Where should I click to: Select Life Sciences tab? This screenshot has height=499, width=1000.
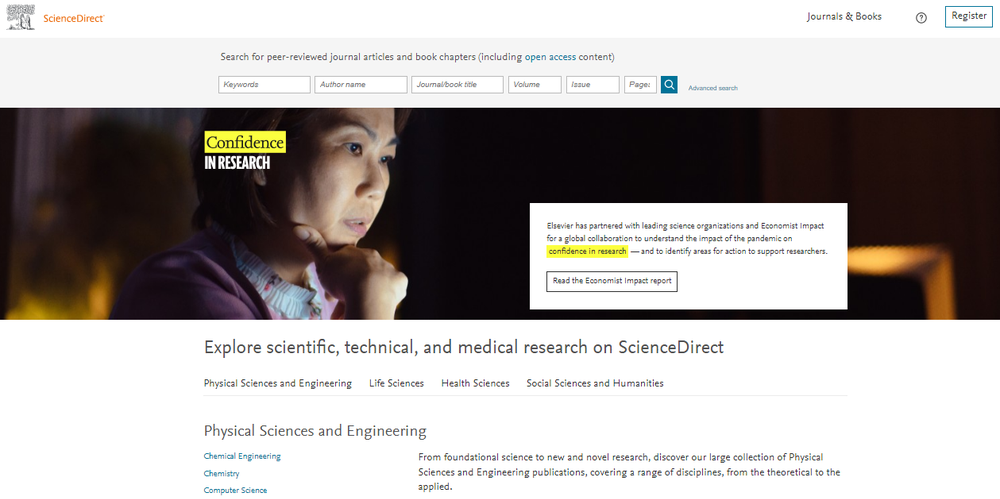point(396,384)
